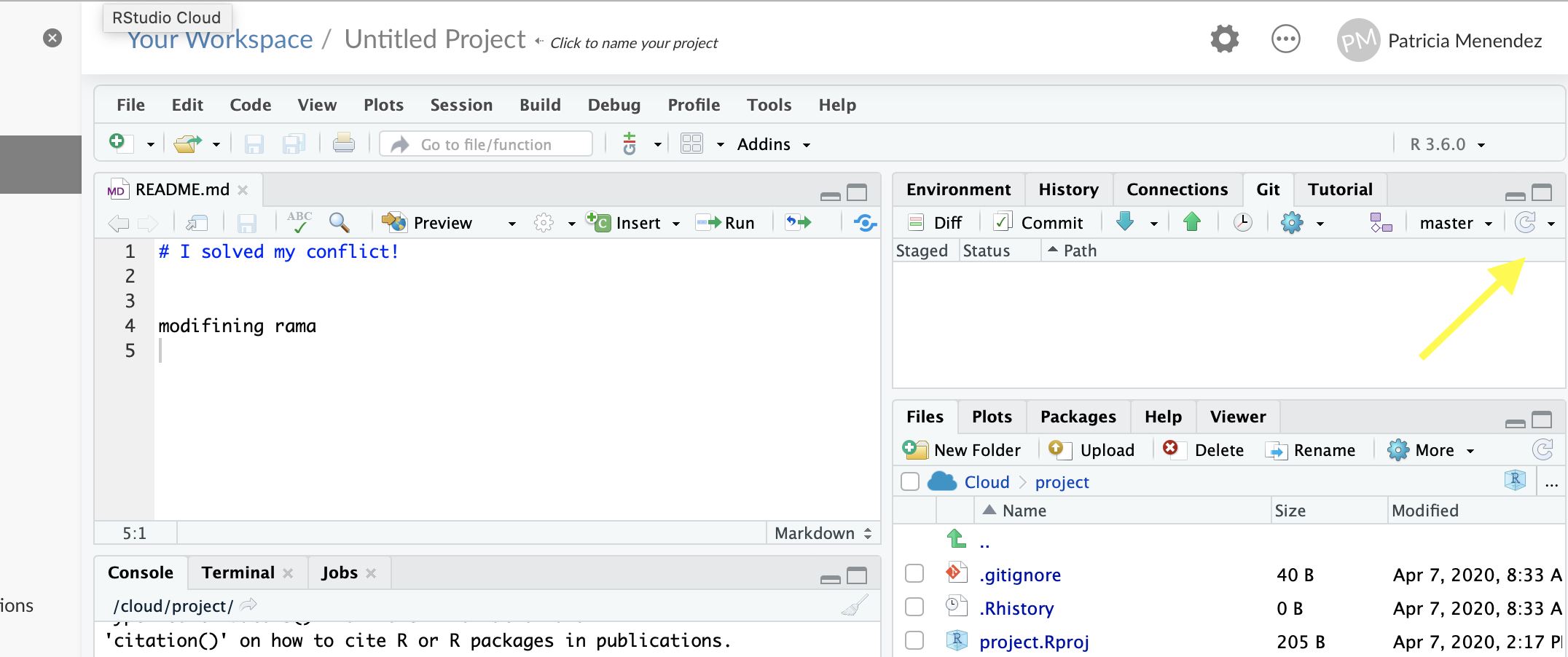The width and height of the screenshot is (1568, 657).
Task: Click the print document icon
Action: click(x=343, y=143)
